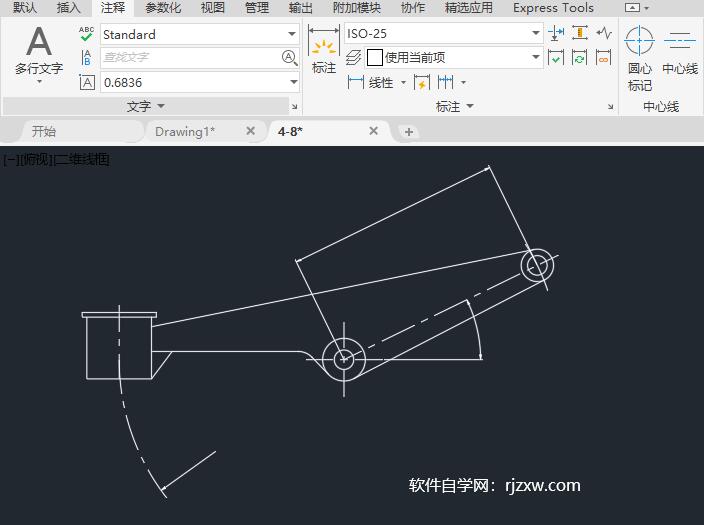The image size is (704, 525).
Task: Open the 开始 file tab
Action: tap(44, 131)
